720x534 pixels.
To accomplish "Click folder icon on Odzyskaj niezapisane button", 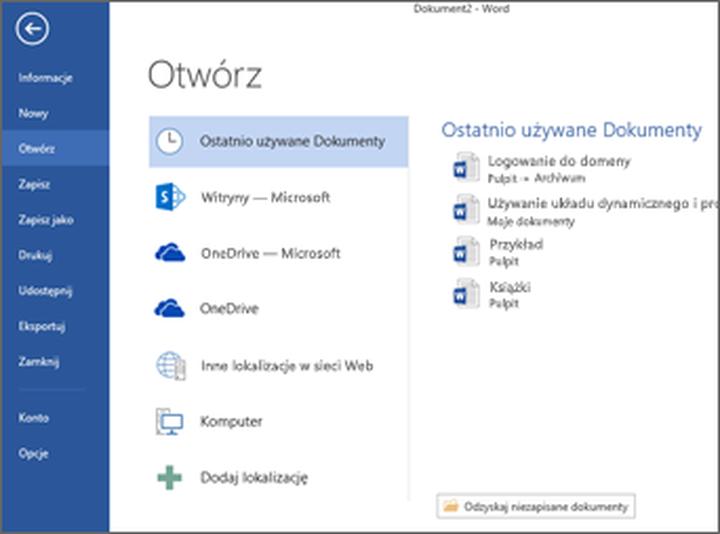I will coord(450,506).
